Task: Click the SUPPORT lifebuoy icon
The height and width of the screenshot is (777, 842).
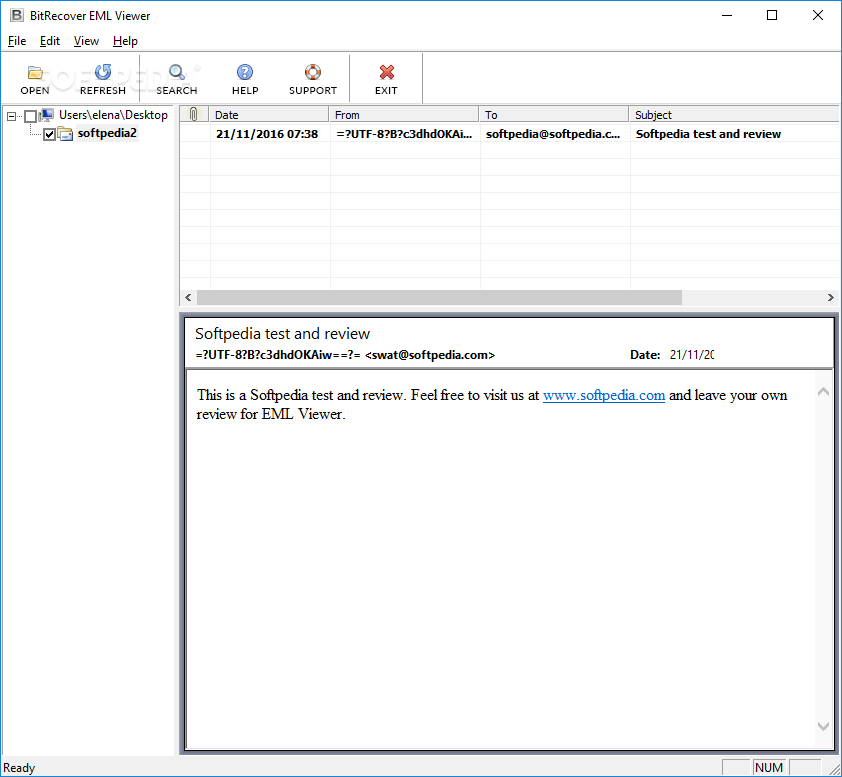Action: (x=313, y=72)
